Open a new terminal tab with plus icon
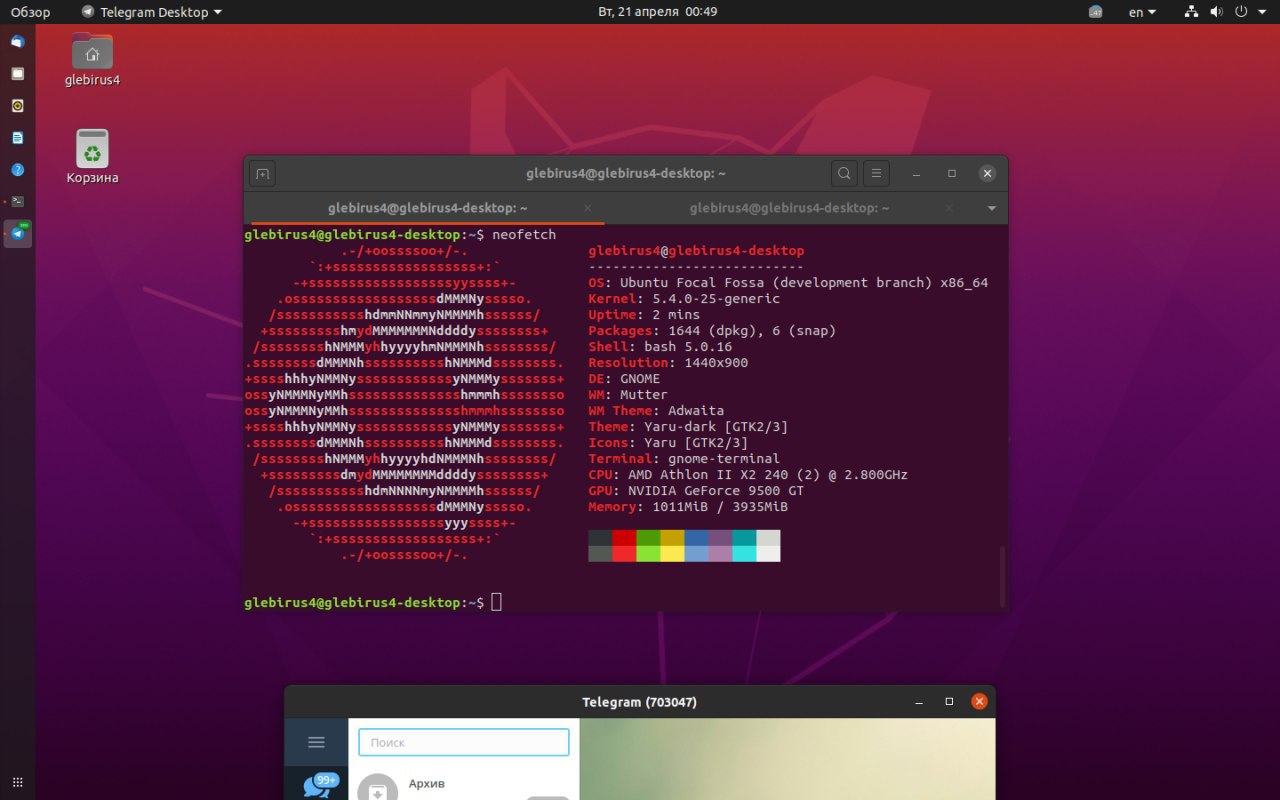 pos(262,174)
